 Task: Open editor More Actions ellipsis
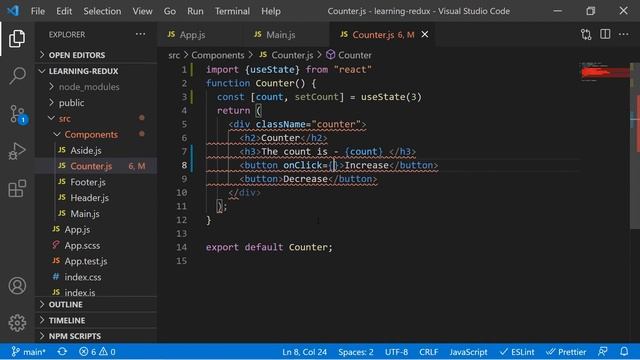coord(624,35)
